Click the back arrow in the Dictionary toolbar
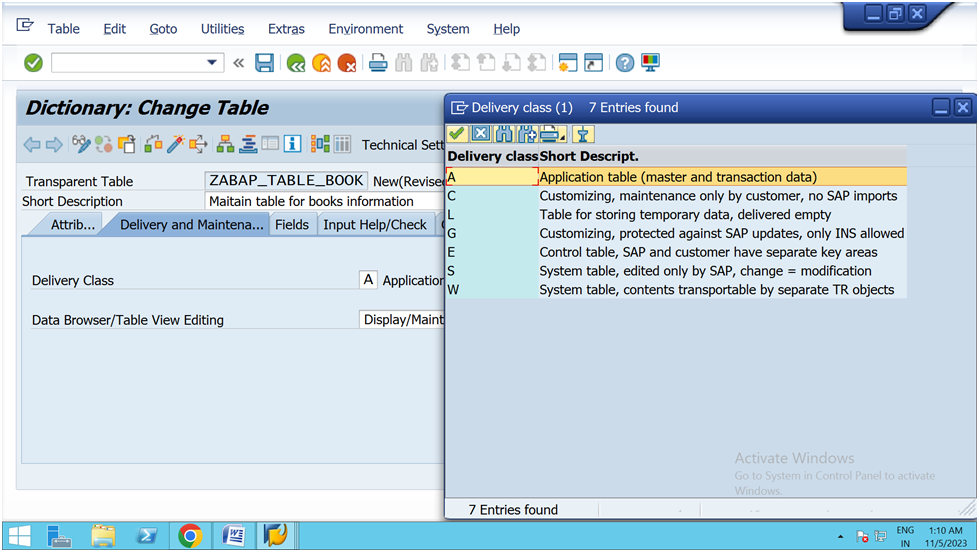 click(x=32, y=145)
